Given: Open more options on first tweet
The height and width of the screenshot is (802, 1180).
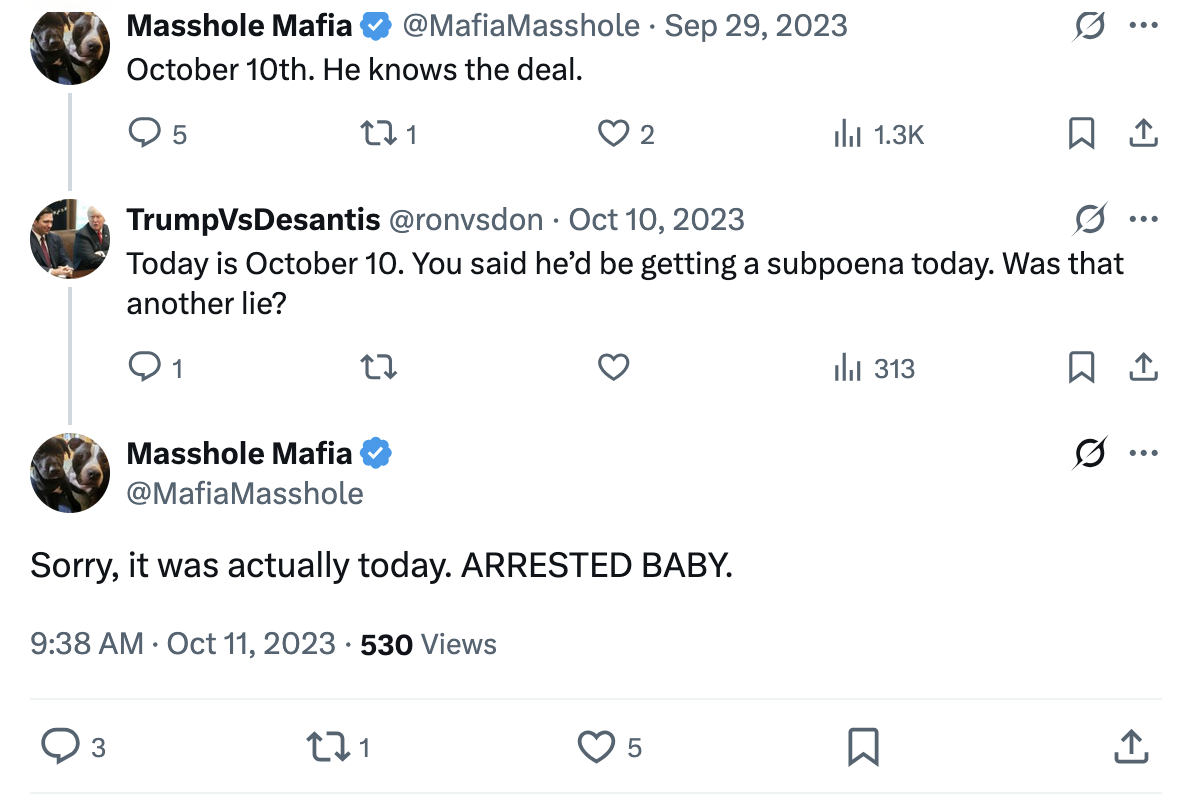Looking at the screenshot, I should [1142, 26].
